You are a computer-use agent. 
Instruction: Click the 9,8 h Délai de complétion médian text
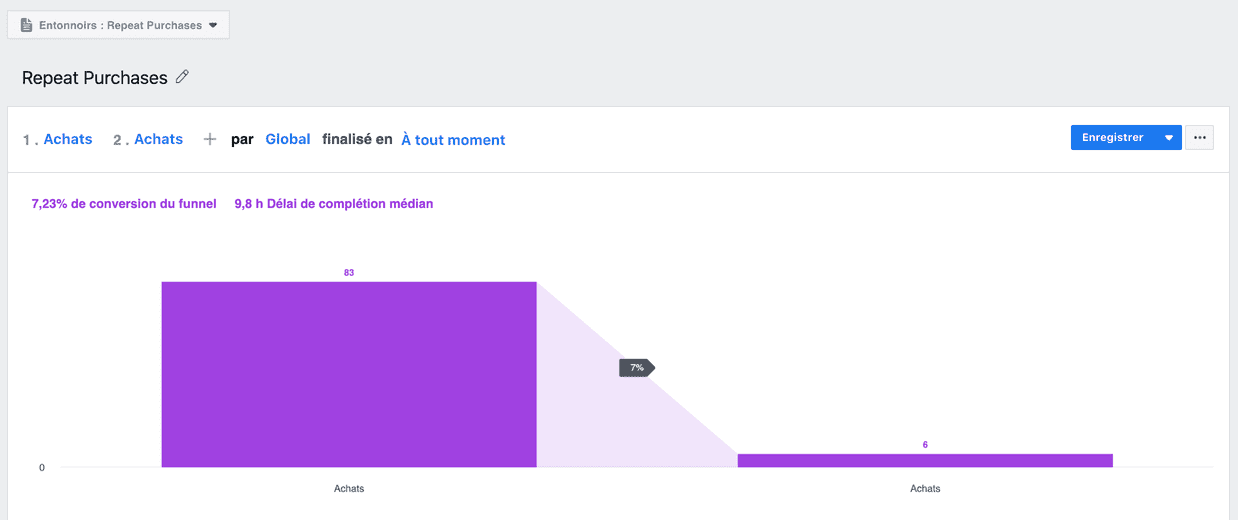click(x=334, y=204)
